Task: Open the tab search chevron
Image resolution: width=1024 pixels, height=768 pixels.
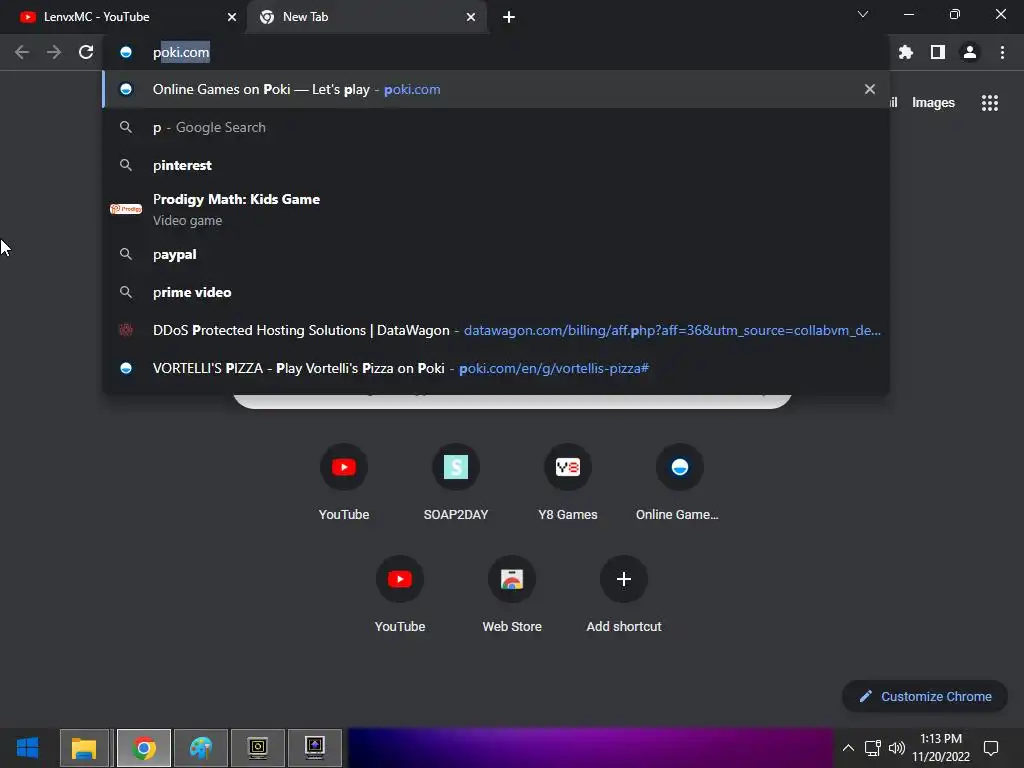Action: tap(863, 14)
